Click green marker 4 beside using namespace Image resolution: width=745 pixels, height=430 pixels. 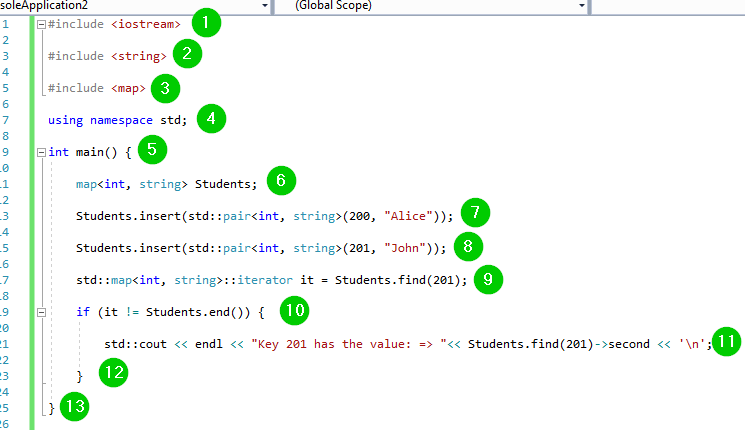211,119
